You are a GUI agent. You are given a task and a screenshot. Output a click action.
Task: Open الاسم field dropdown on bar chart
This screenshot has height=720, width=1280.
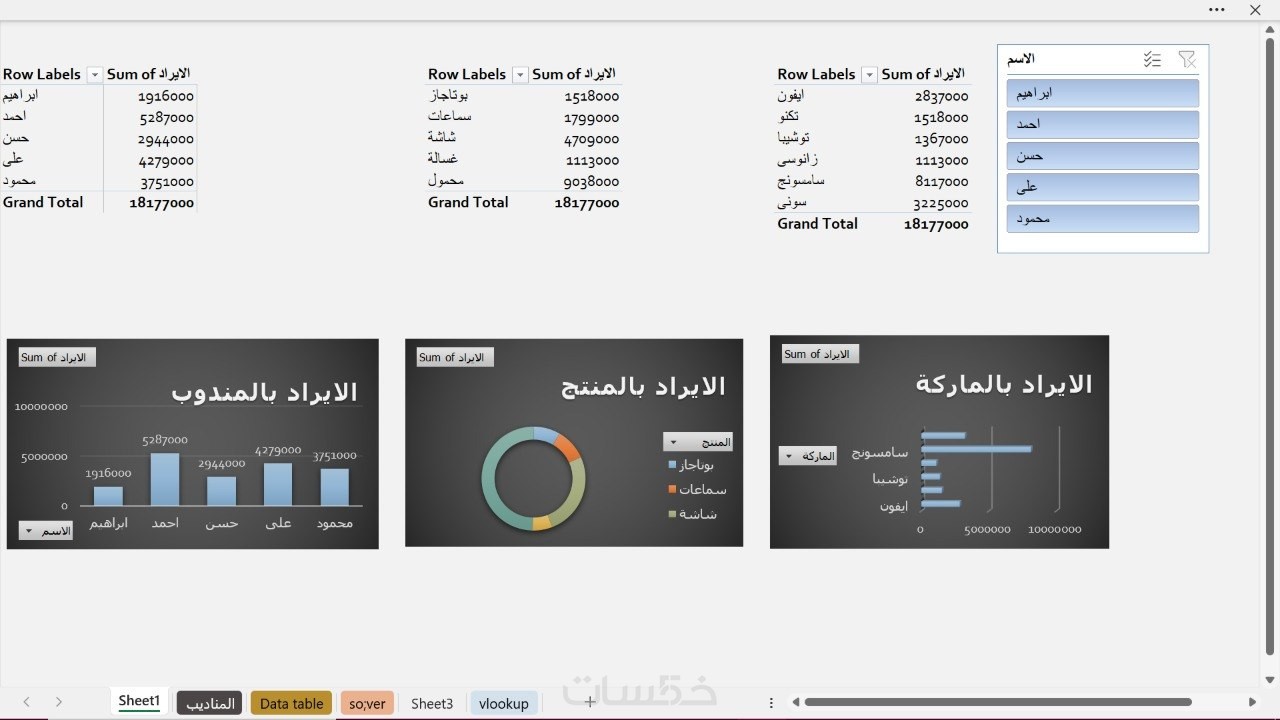coord(46,531)
